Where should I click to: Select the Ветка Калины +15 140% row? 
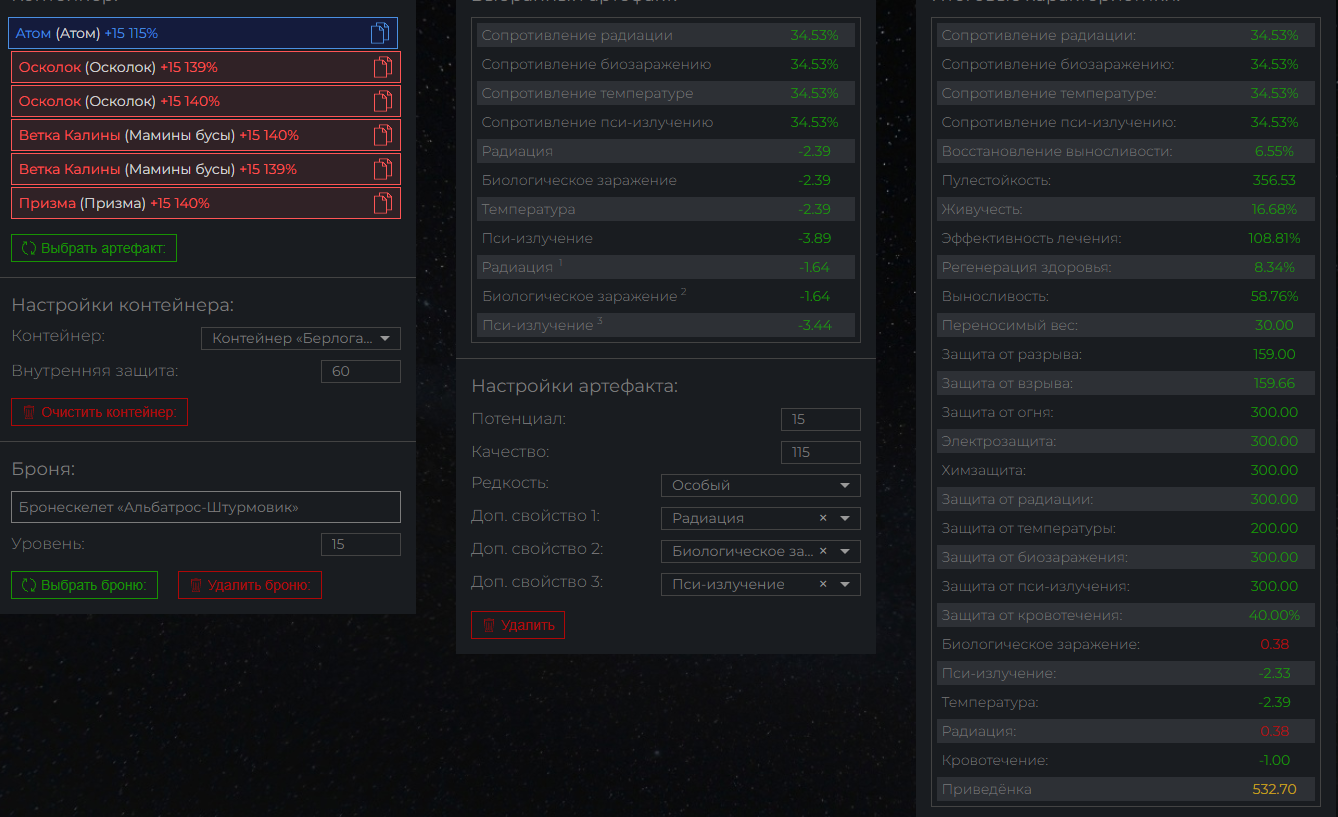206,136
